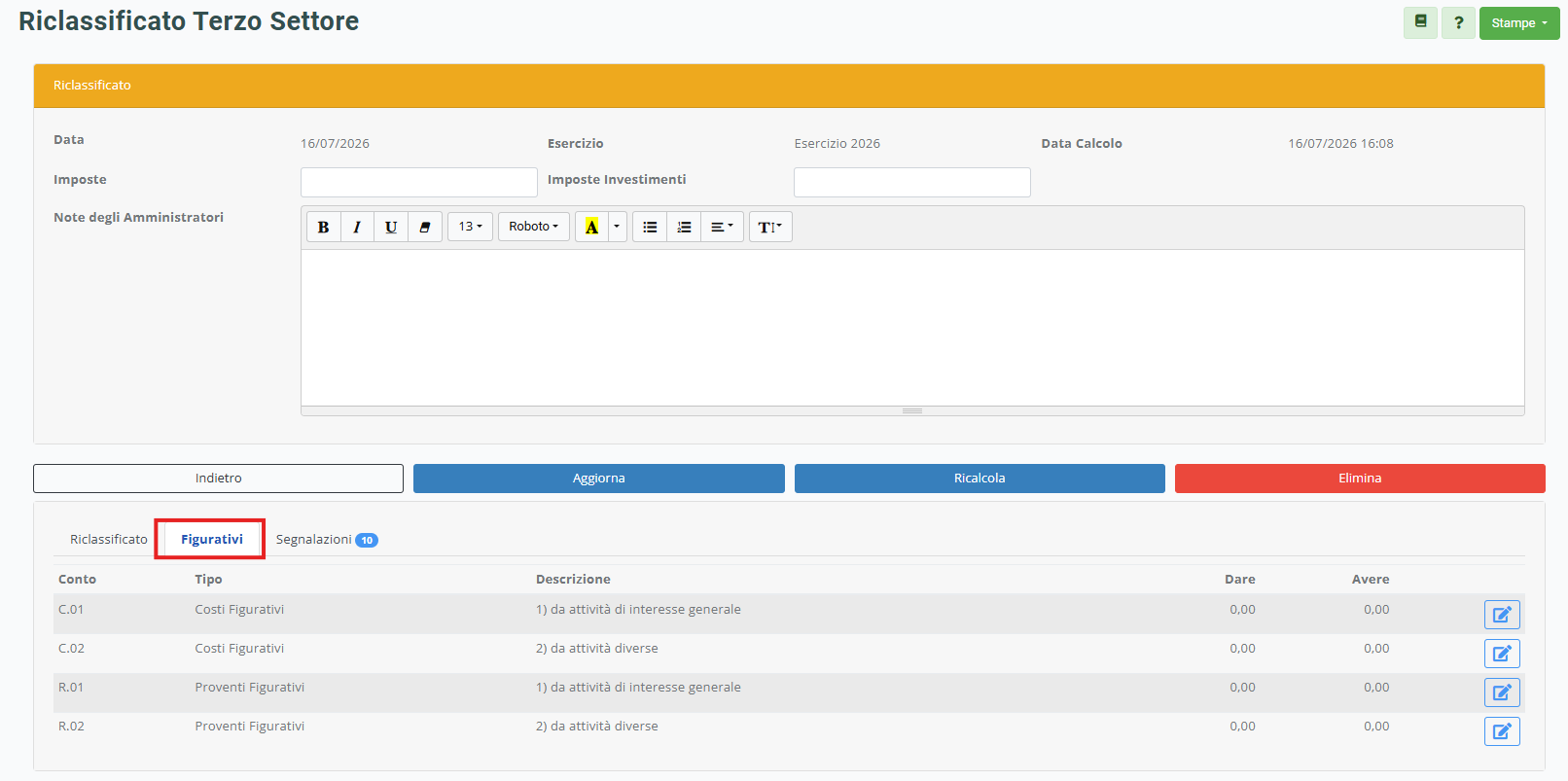Click the 'Esercizio 2026' value
This screenshot has width=1568, height=781.
tap(837, 144)
